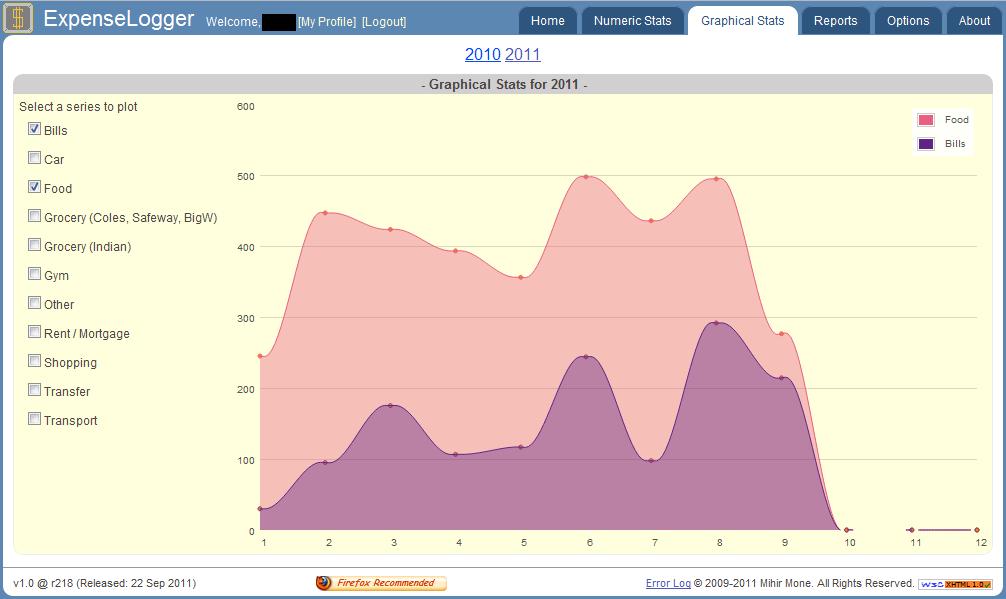This screenshot has height=599, width=1006.
Task: Tick the Transfer series checkbox
Action: click(35, 390)
